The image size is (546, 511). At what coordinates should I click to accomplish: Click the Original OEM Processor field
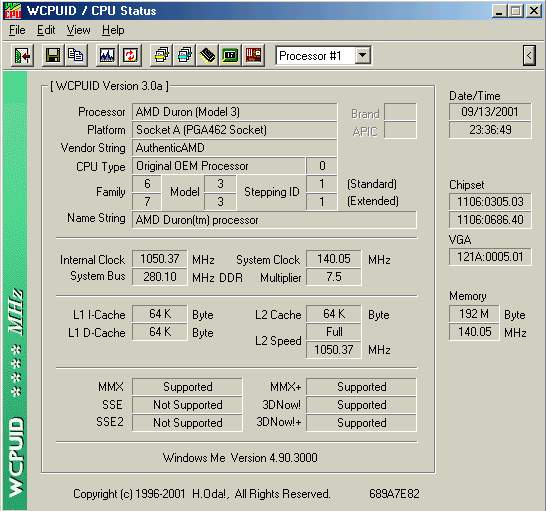[219, 166]
